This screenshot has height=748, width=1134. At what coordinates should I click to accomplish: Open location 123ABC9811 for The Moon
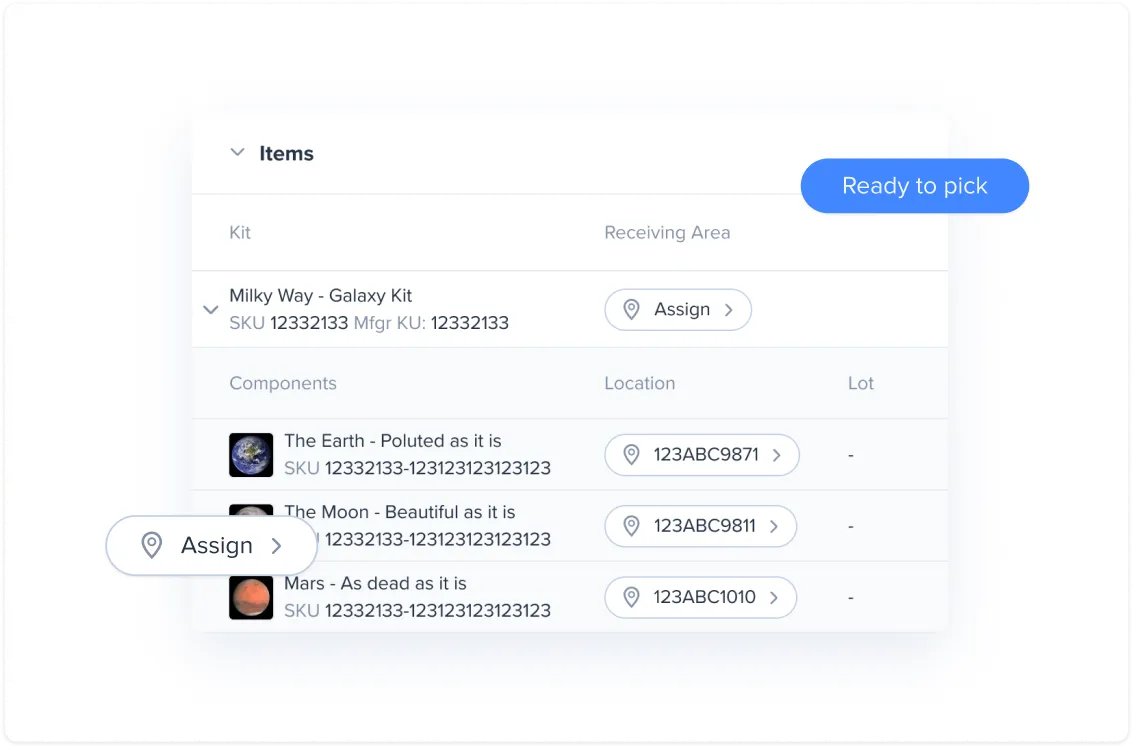coord(700,526)
